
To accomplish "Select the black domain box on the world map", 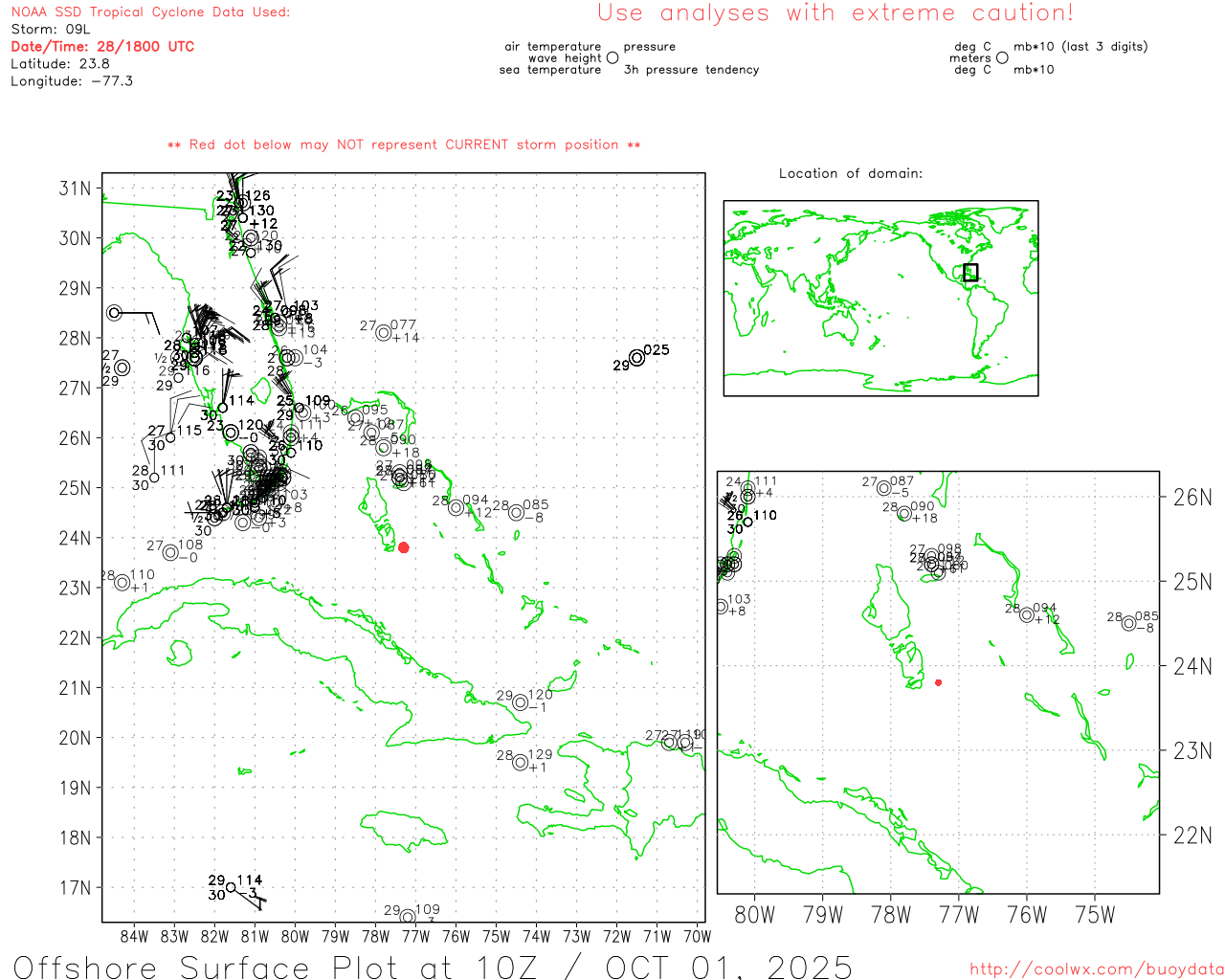I will tap(970, 272).
